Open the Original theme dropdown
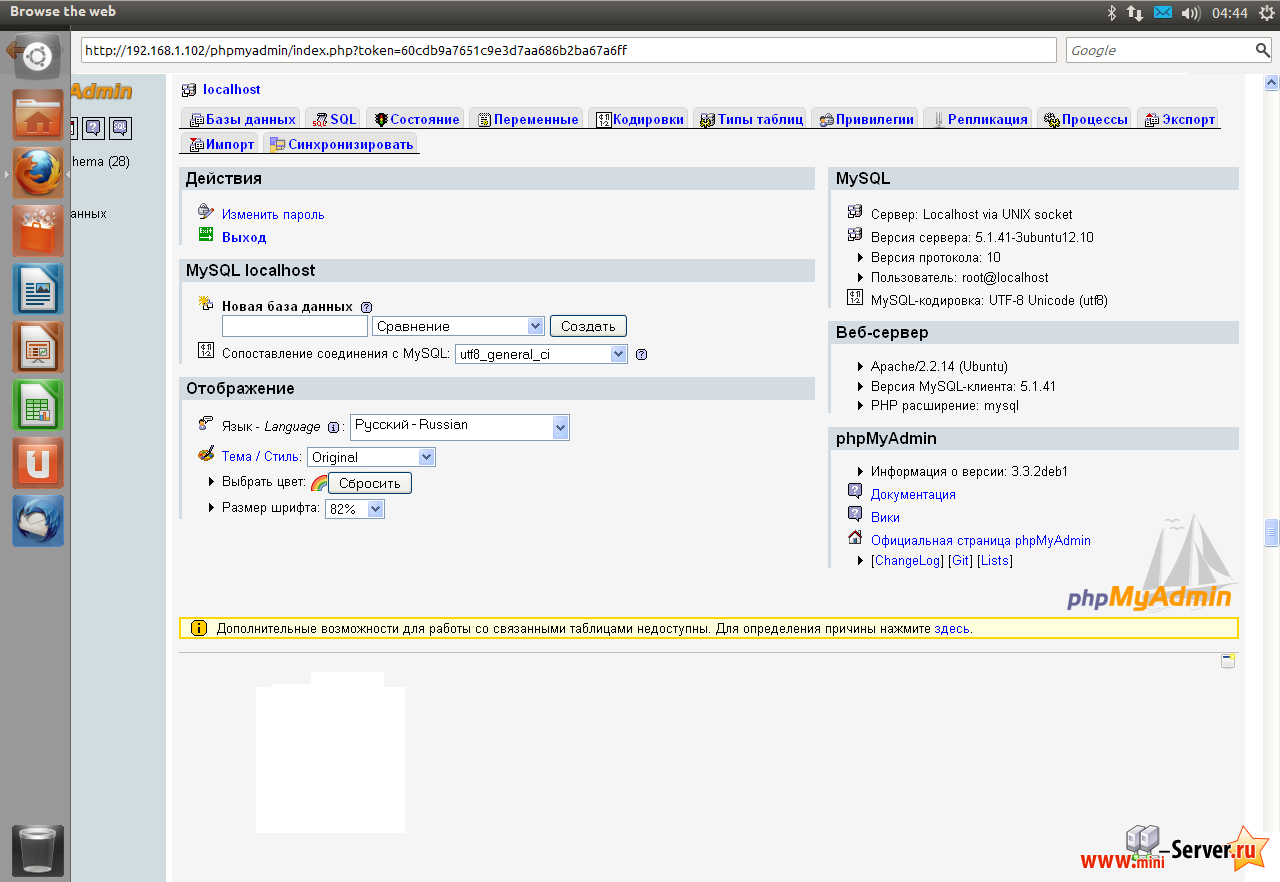Image resolution: width=1280 pixels, height=882 pixels. click(x=371, y=457)
